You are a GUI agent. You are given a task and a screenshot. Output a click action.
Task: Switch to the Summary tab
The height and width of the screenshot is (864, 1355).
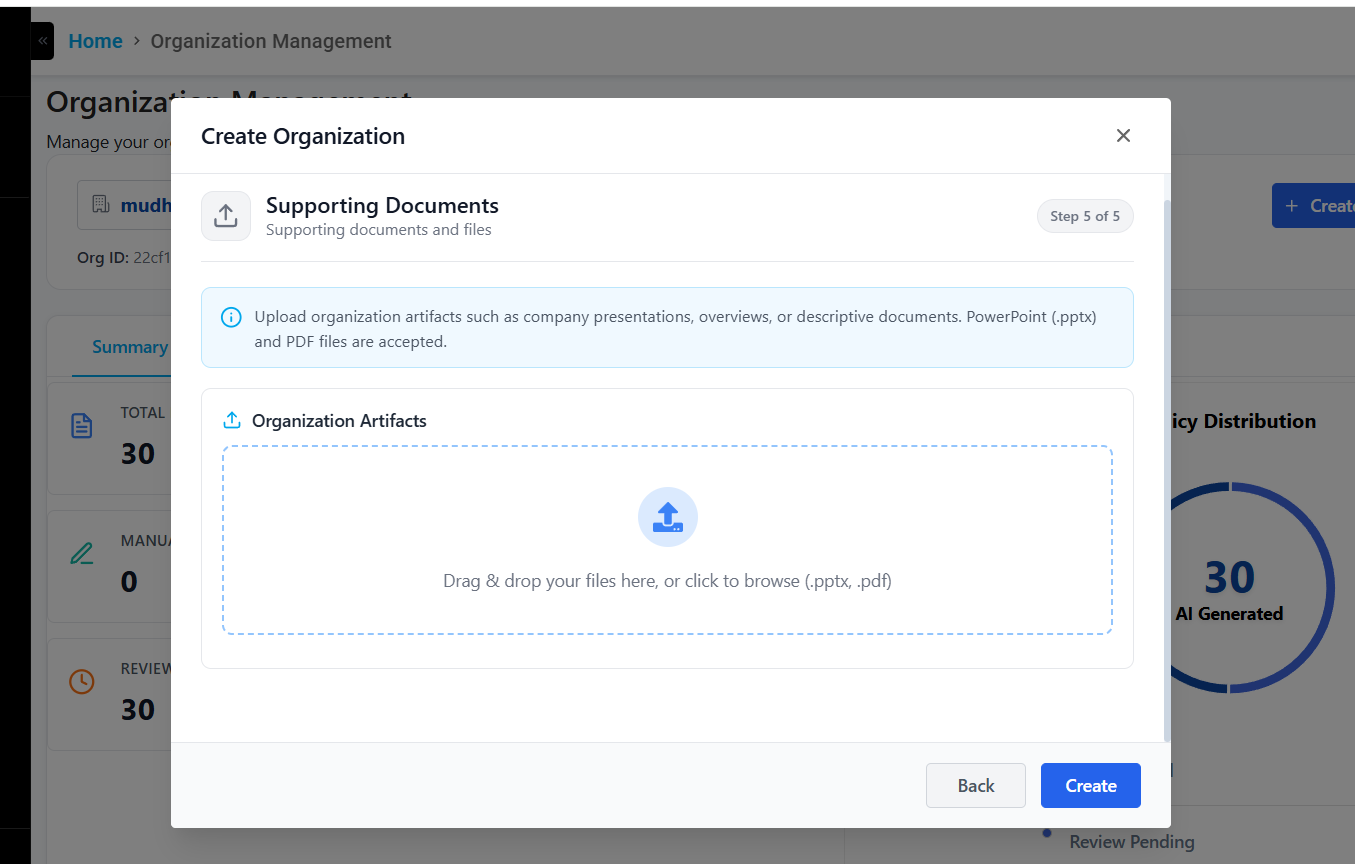point(129,347)
